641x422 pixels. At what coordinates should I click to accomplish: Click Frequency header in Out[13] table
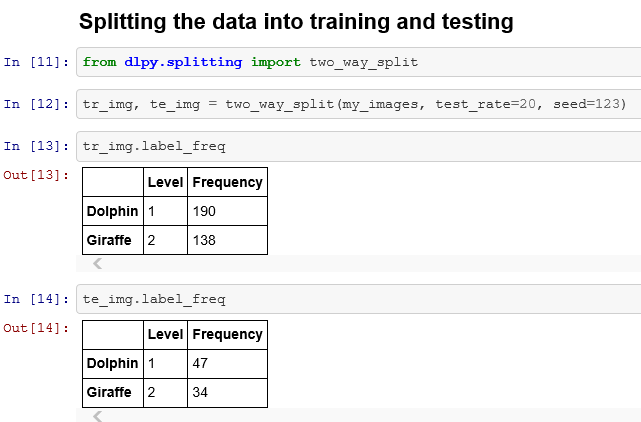pos(227,182)
